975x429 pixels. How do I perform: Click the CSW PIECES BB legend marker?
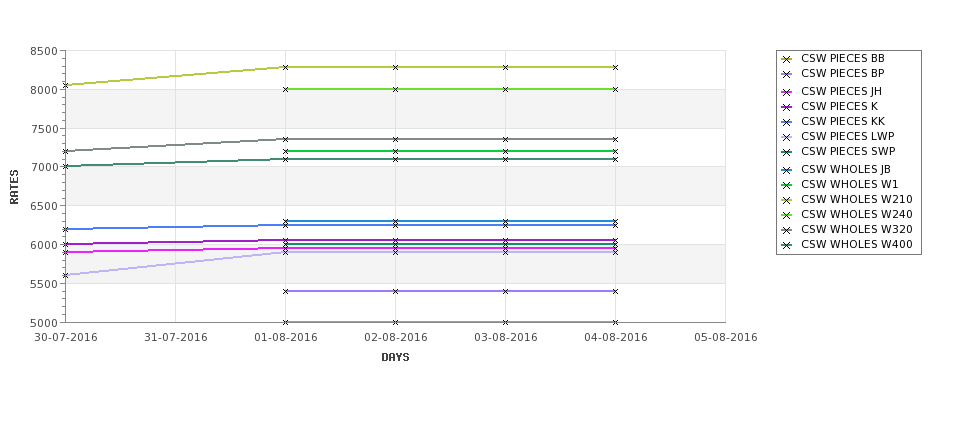pos(787,59)
